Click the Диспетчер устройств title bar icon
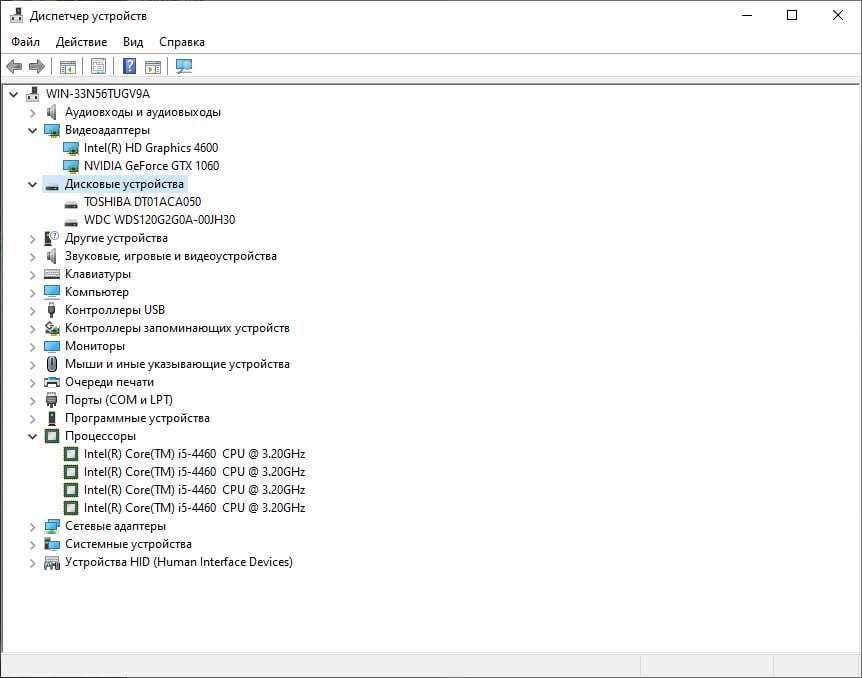862x678 pixels. click(x=16, y=15)
